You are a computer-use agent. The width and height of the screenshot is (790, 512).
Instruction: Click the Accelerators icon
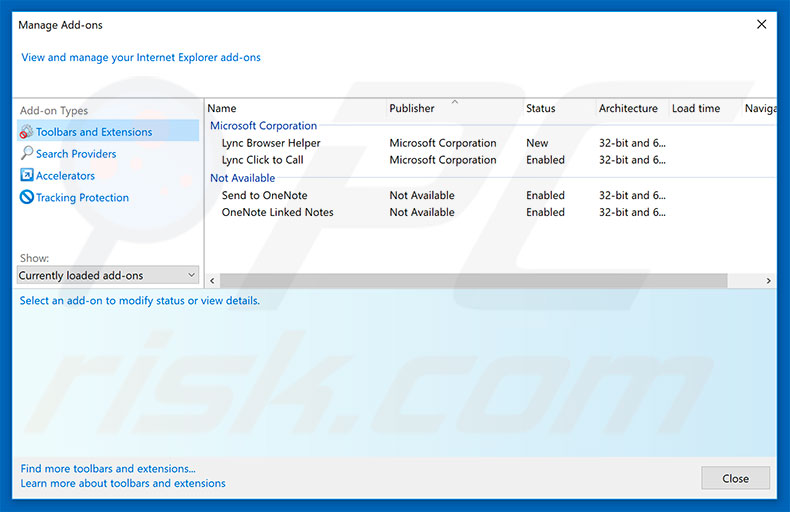click(x=27, y=176)
